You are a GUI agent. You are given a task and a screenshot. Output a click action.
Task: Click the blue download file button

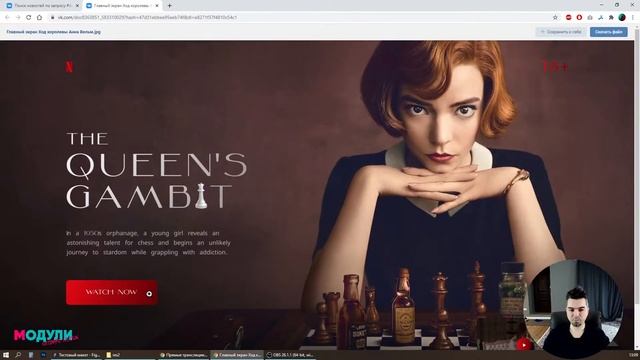[608, 32]
